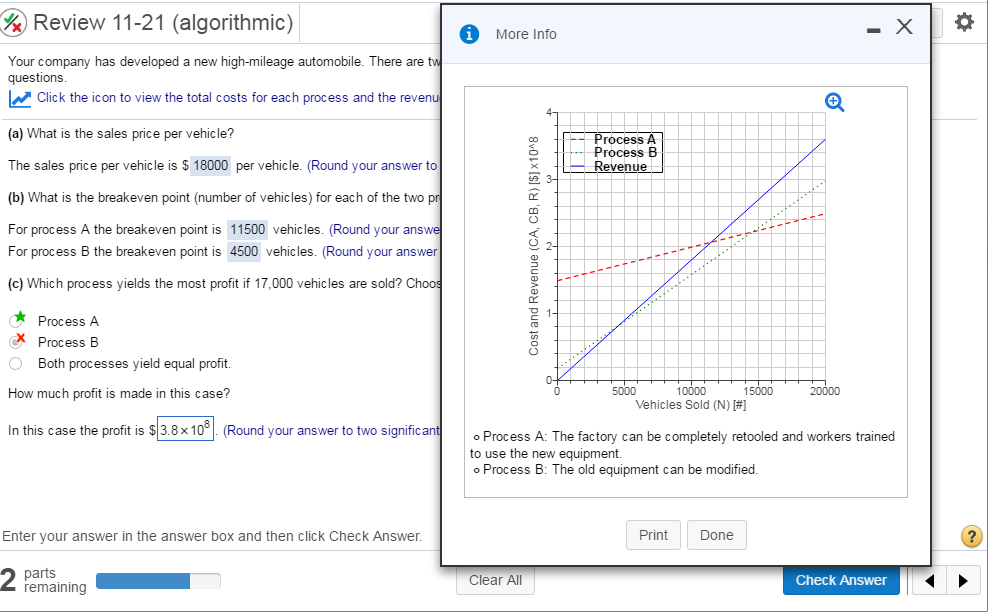
Task: Open the total costs and revenue info link
Action: tap(200, 97)
